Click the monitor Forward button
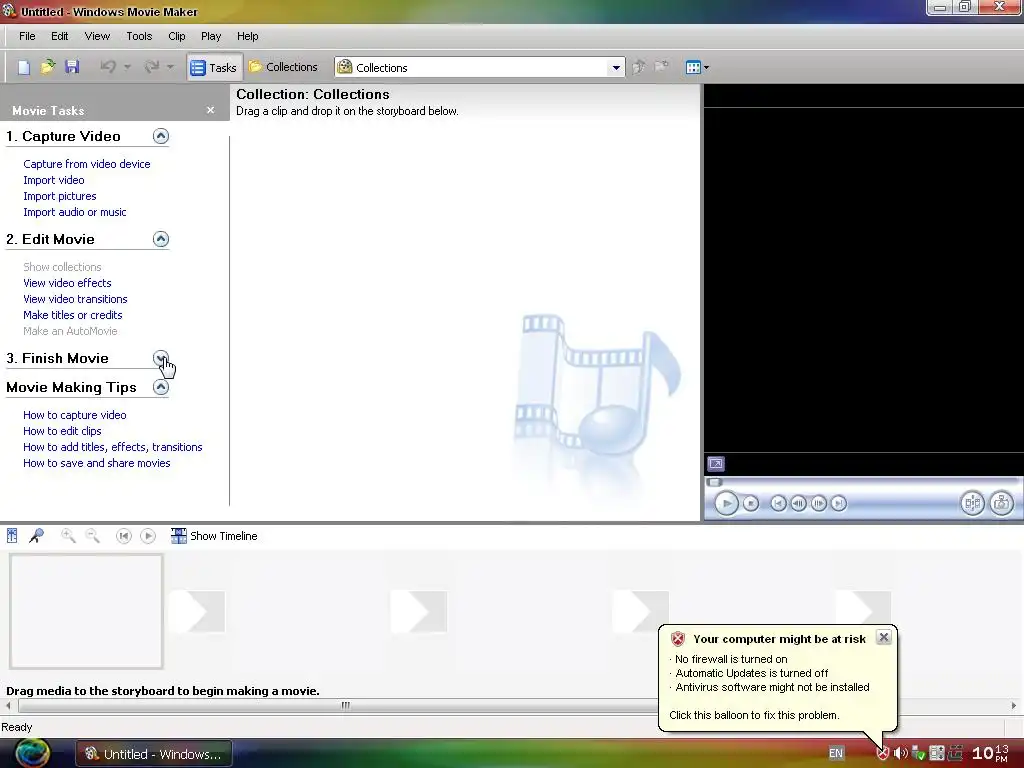The width and height of the screenshot is (1024, 768). click(839, 503)
